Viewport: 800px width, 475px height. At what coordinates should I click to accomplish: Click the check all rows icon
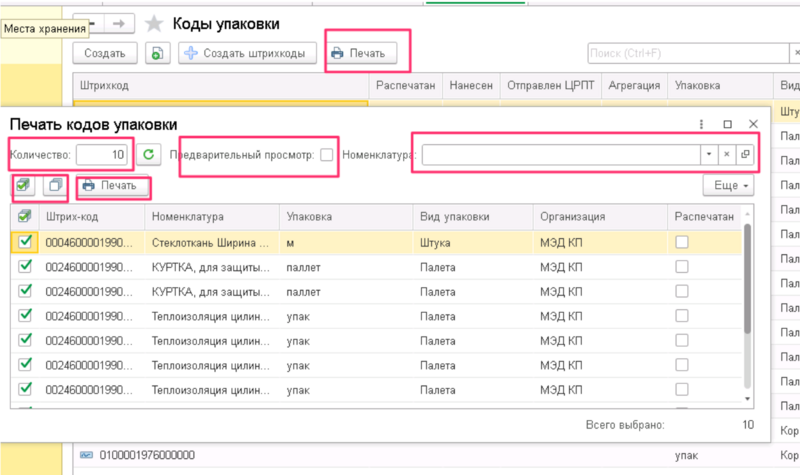tap(23, 185)
